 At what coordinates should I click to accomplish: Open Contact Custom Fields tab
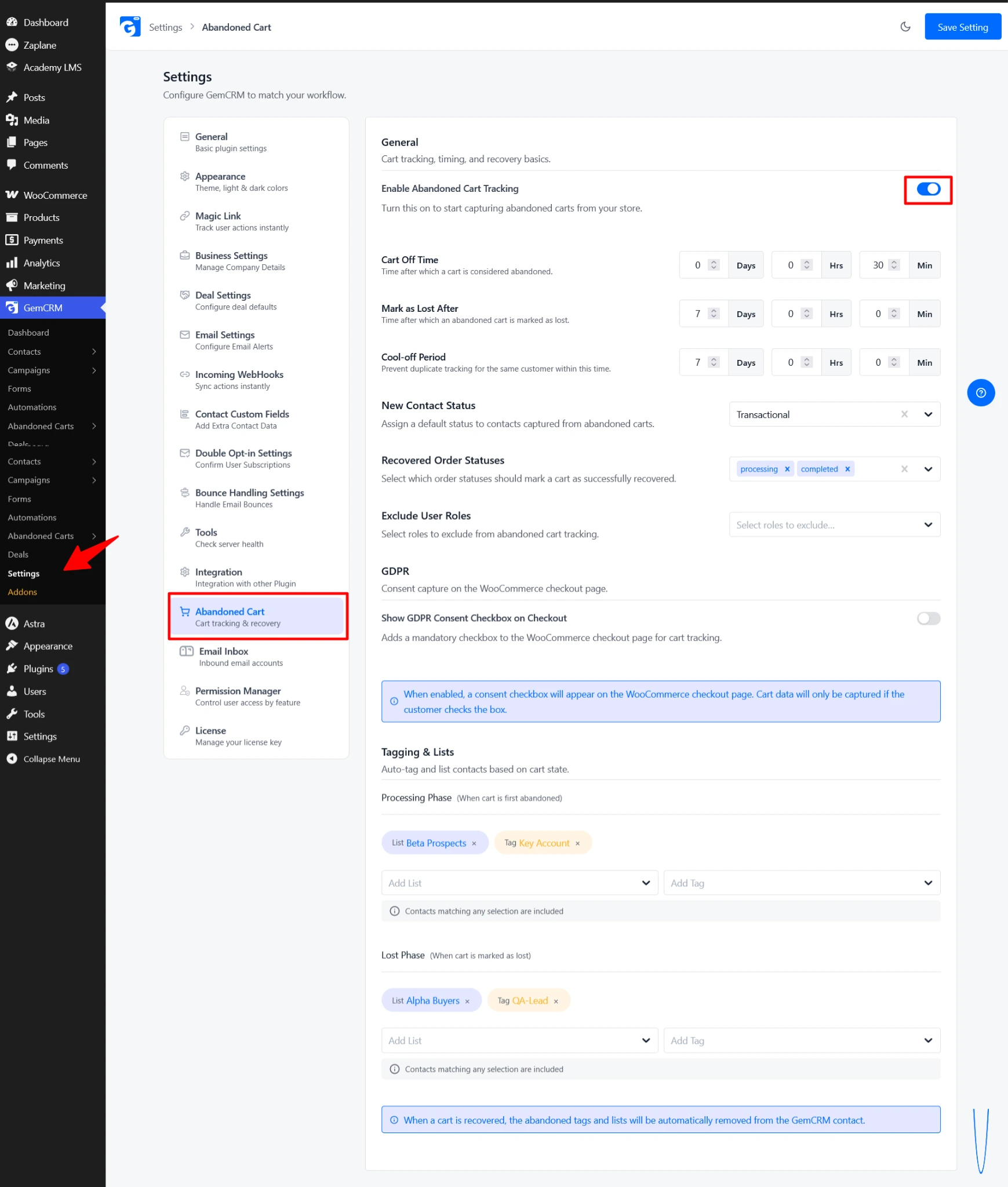pyautogui.click(x=256, y=420)
